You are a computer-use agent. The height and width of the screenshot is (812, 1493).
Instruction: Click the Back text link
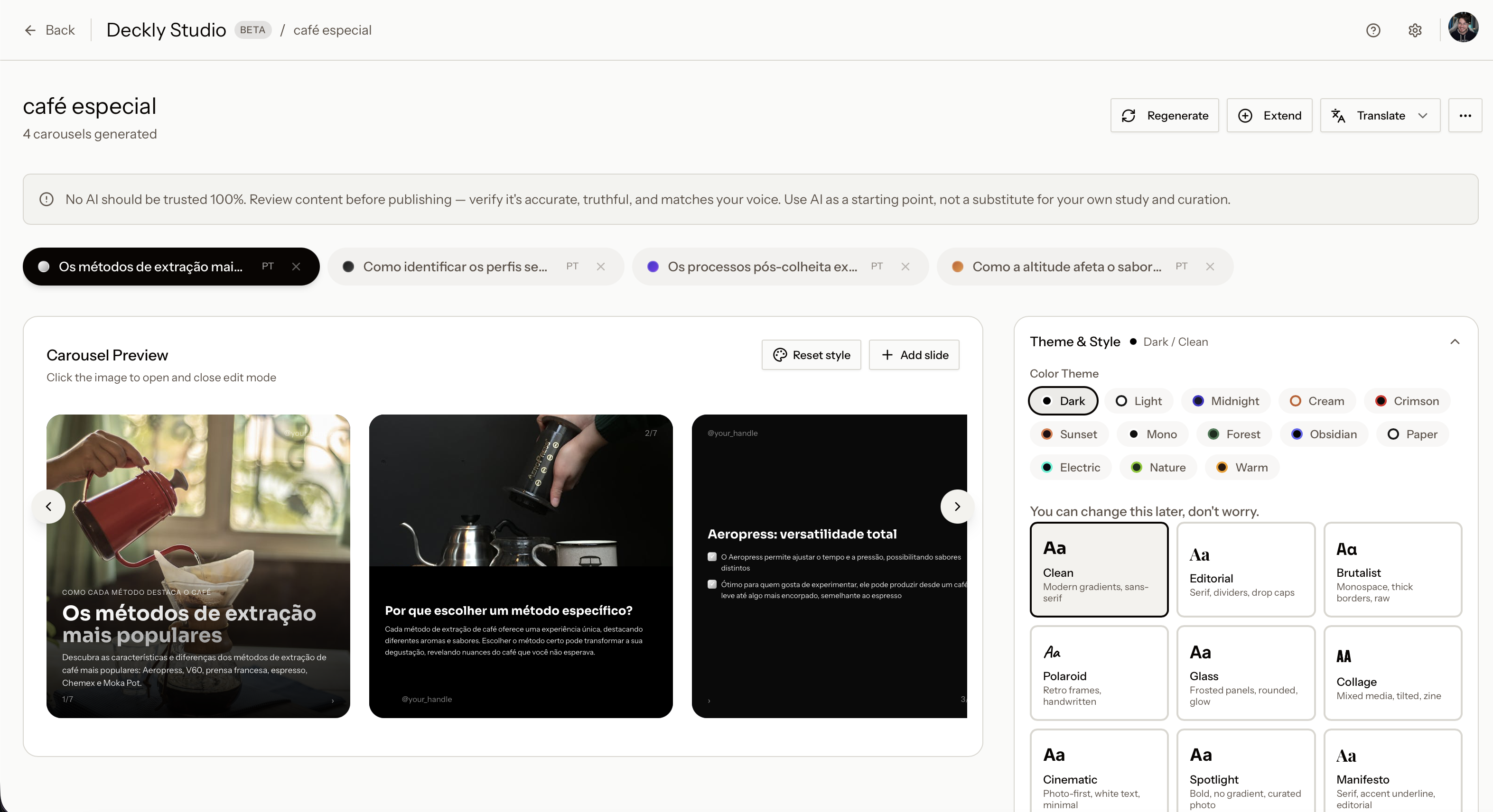(x=60, y=30)
